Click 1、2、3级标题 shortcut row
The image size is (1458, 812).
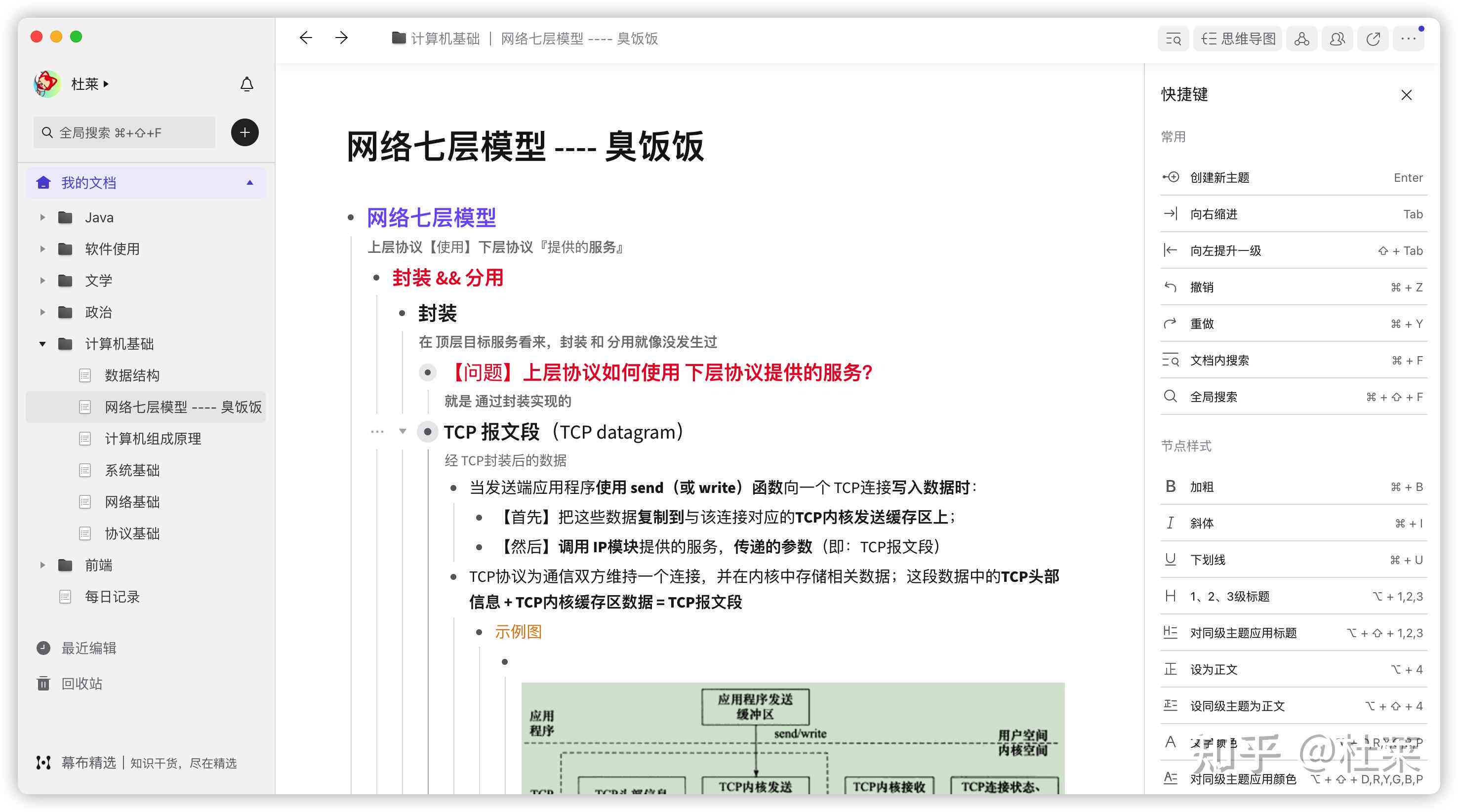coord(1294,597)
